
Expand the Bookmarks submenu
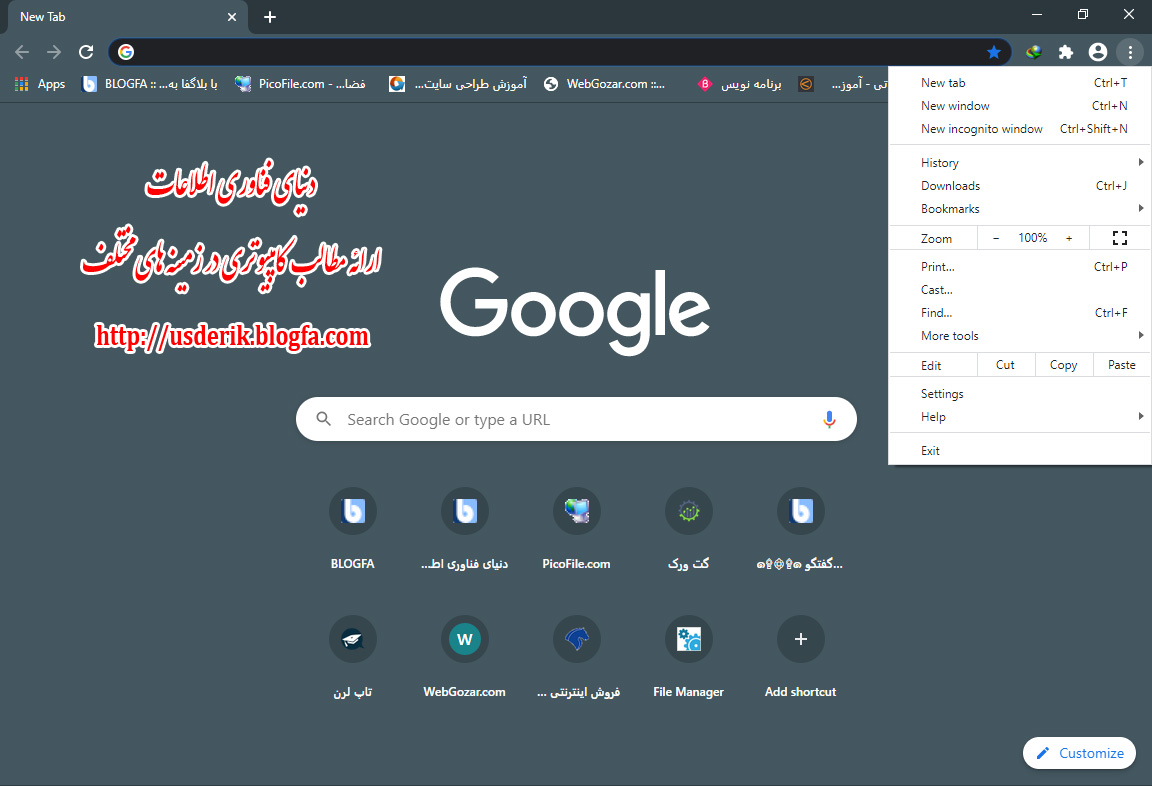[x=950, y=208]
